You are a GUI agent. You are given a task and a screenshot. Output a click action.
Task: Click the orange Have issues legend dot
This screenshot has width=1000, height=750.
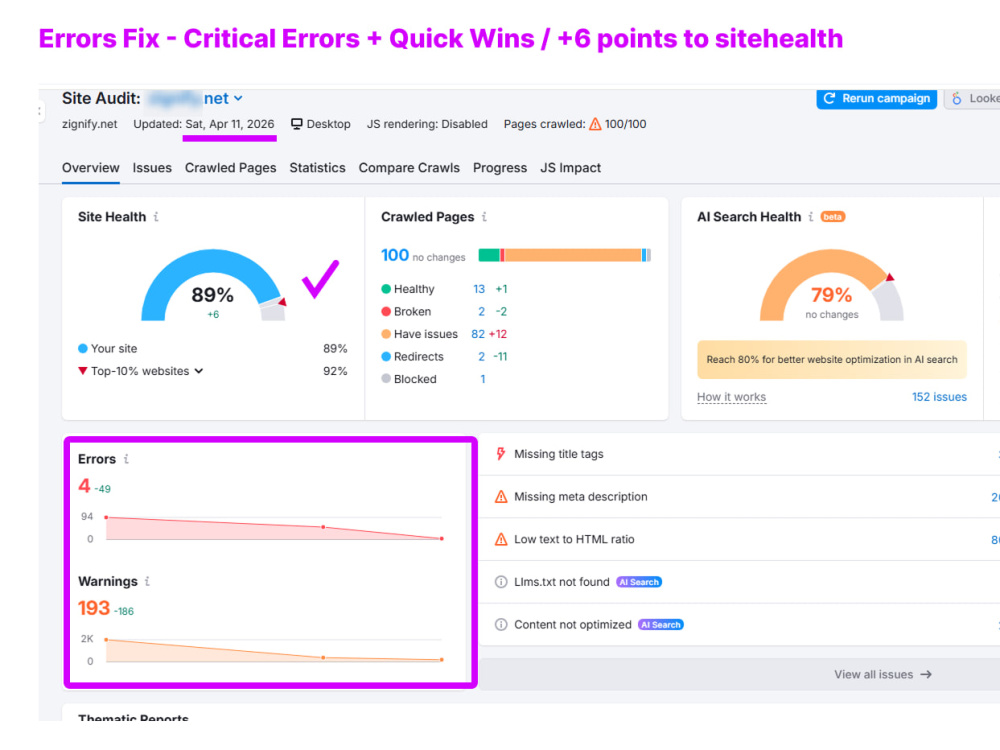point(386,334)
